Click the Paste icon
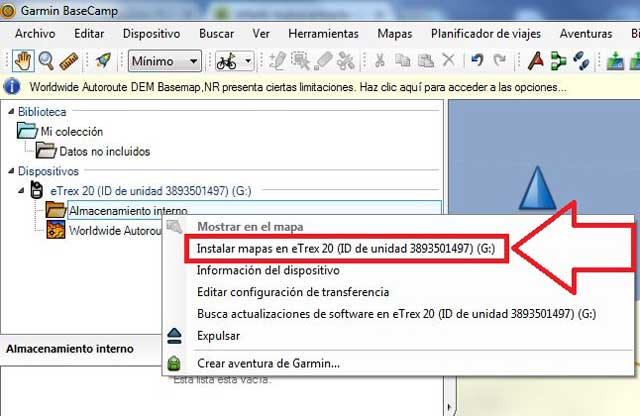 (x=426, y=61)
